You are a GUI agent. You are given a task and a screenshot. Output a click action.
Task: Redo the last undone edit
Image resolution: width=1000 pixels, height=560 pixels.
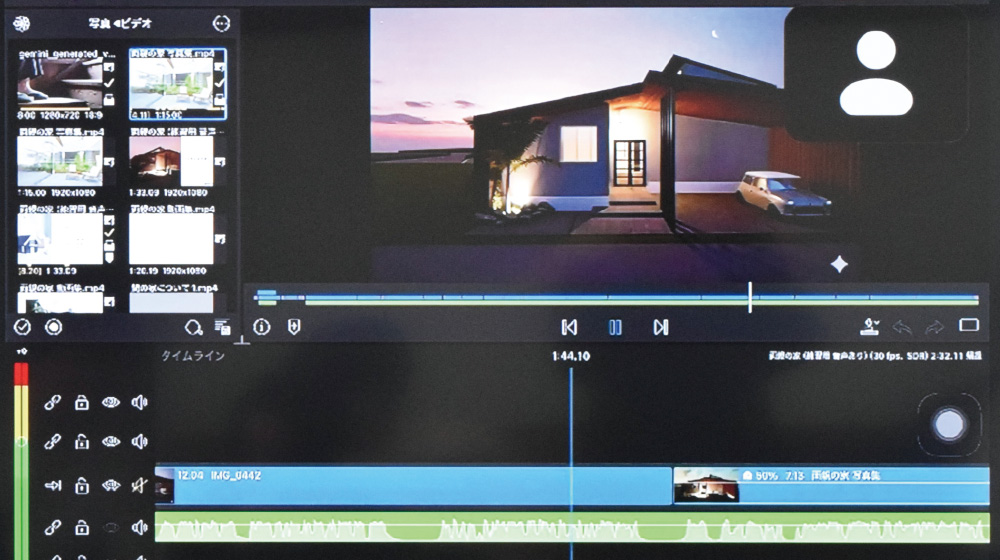pyautogui.click(x=935, y=327)
